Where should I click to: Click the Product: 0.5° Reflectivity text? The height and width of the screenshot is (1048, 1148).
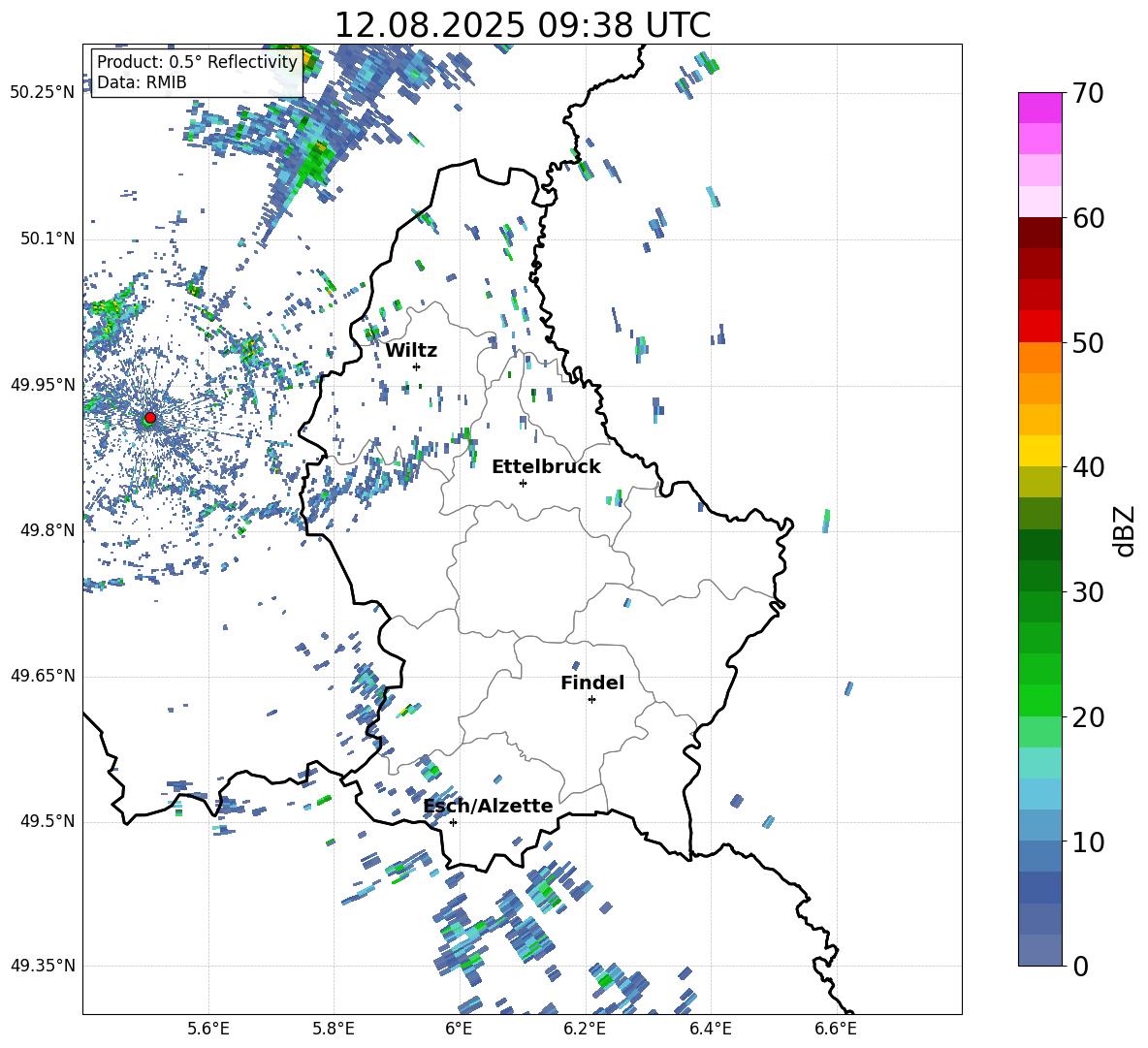197,62
